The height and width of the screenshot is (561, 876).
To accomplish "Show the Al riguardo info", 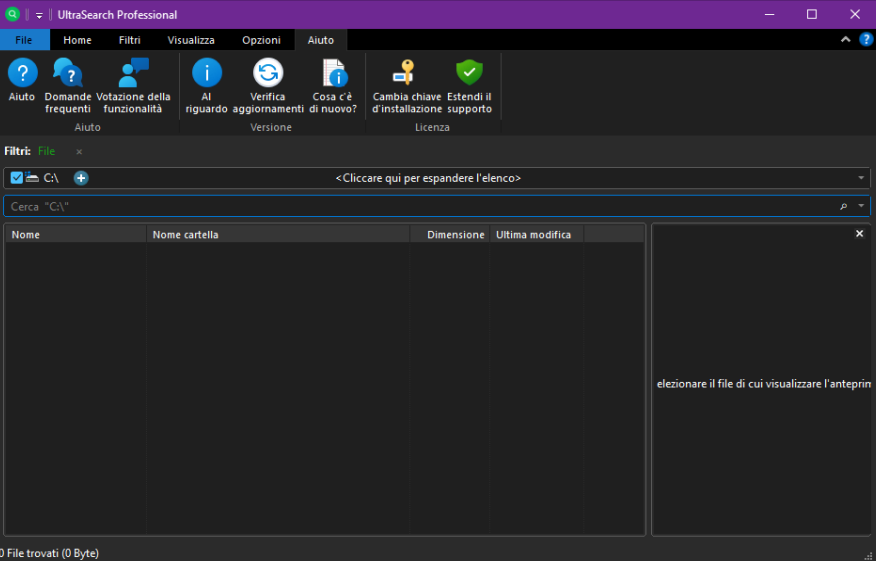I will (207, 85).
